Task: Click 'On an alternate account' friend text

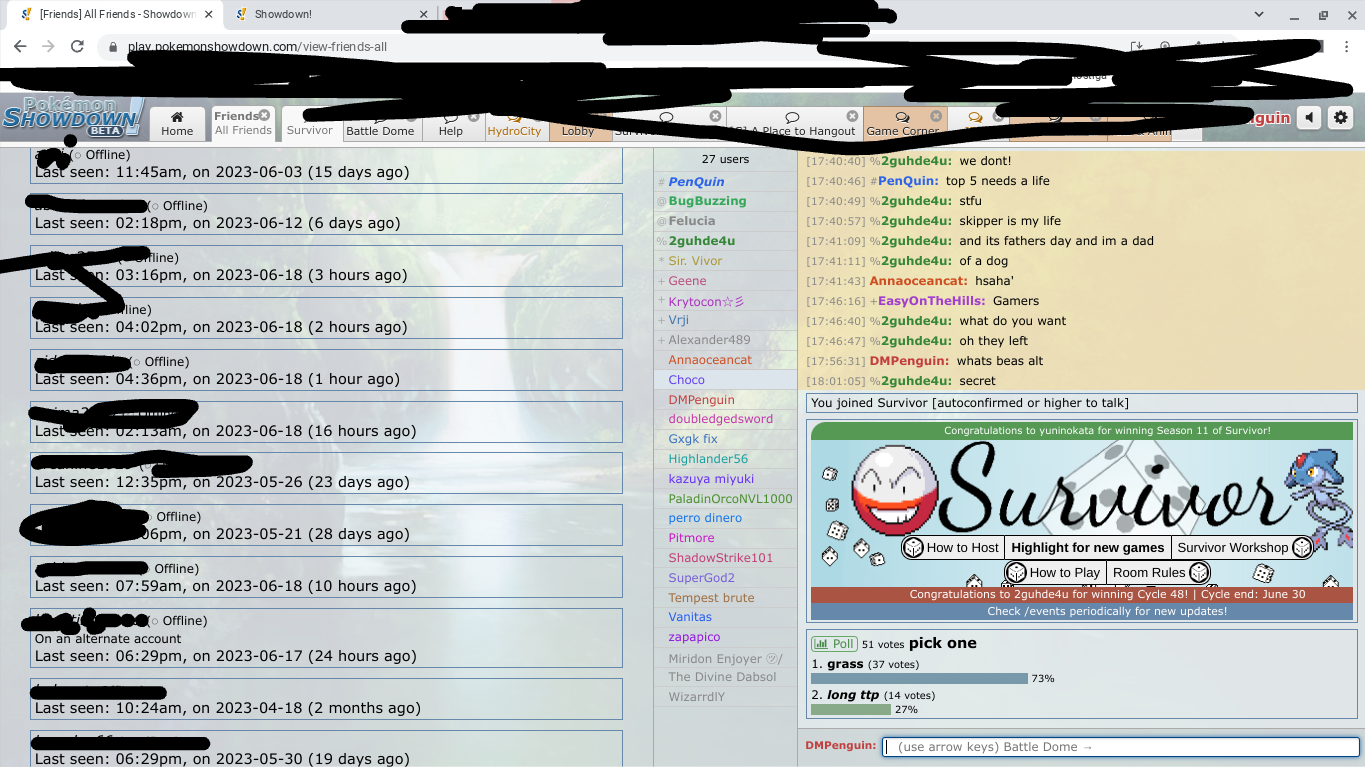Action: (x=108, y=639)
